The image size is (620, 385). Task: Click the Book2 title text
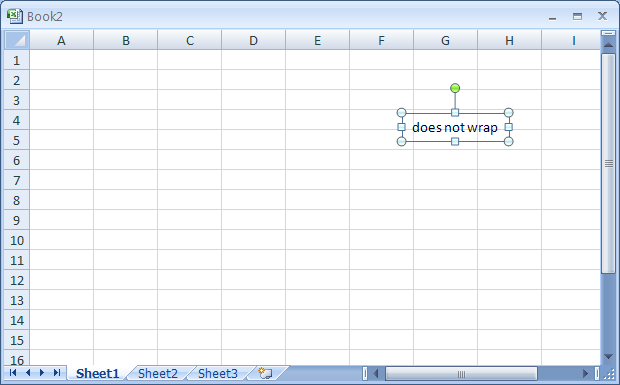click(x=45, y=16)
